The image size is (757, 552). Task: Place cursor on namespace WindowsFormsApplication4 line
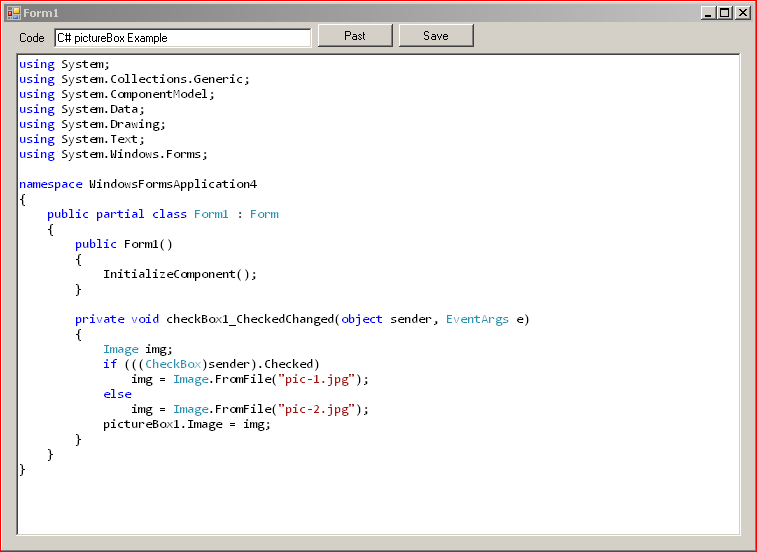(x=138, y=184)
